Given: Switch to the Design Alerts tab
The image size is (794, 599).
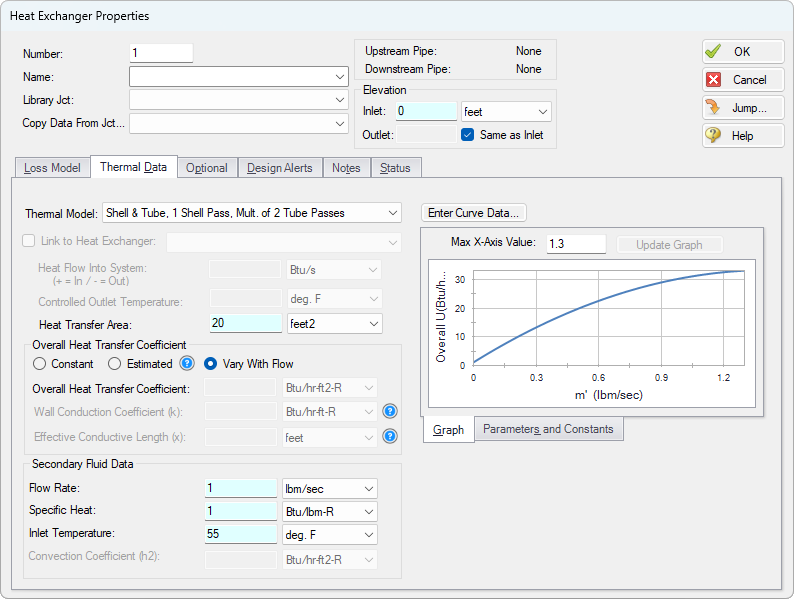Looking at the screenshot, I should pos(280,168).
